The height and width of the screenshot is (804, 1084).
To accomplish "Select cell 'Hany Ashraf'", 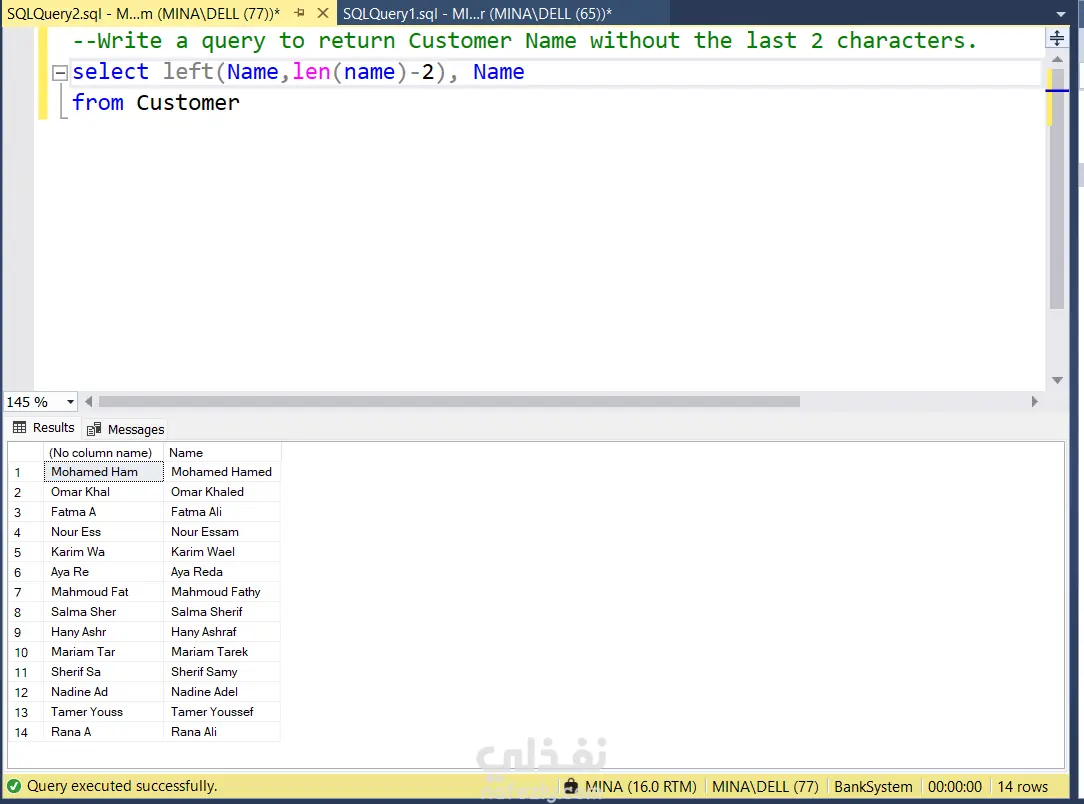I will click(222, 633).
